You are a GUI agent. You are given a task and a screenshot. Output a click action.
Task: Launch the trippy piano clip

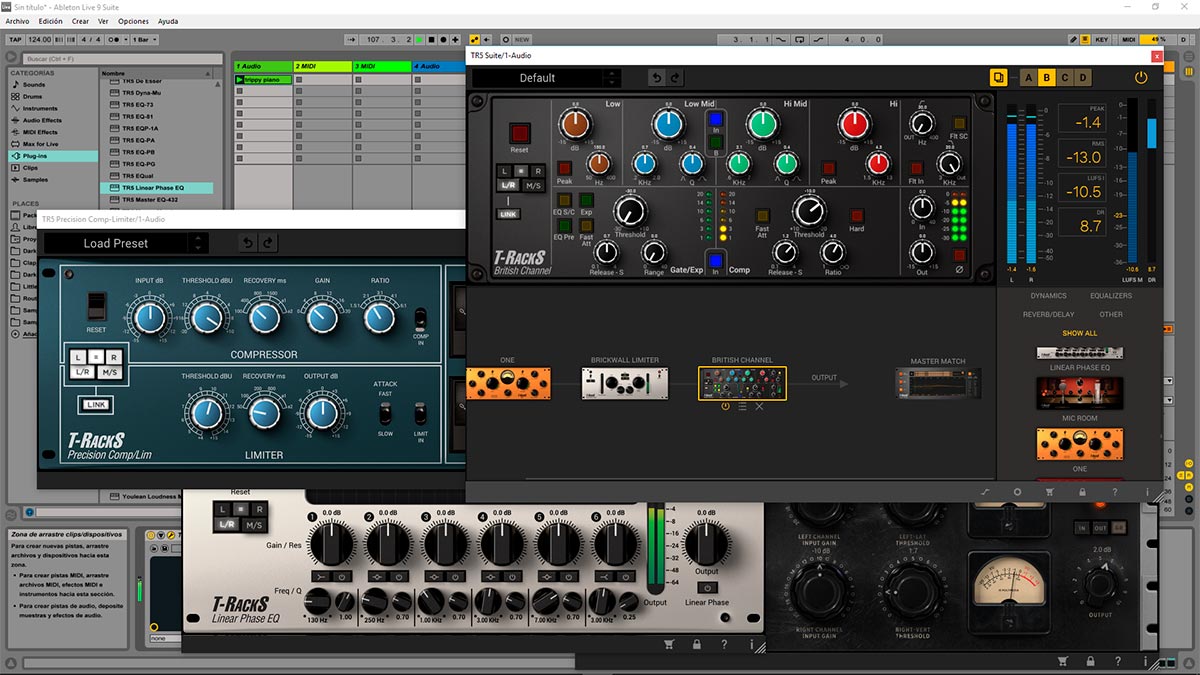pyautogui.click(x=239, y=79)
